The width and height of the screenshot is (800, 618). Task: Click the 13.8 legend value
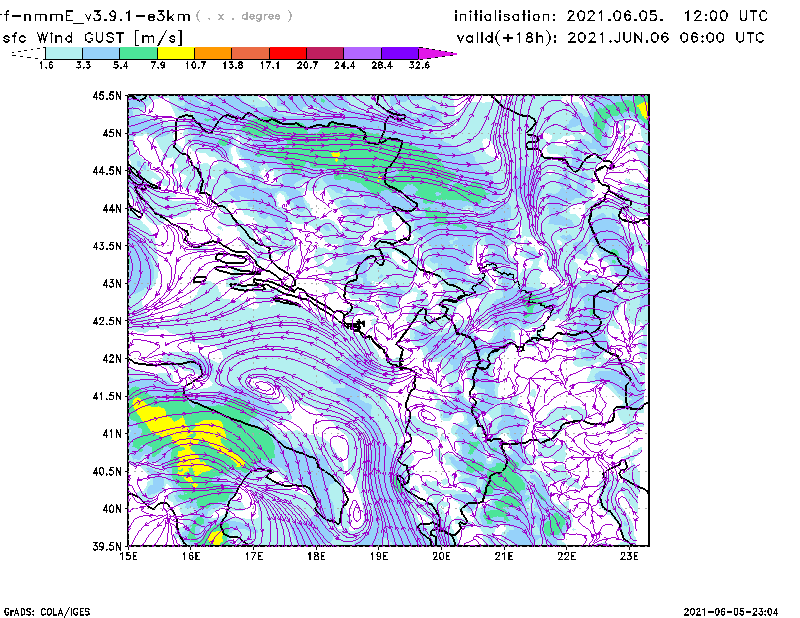pyautogui.click(x=233, y=65)
